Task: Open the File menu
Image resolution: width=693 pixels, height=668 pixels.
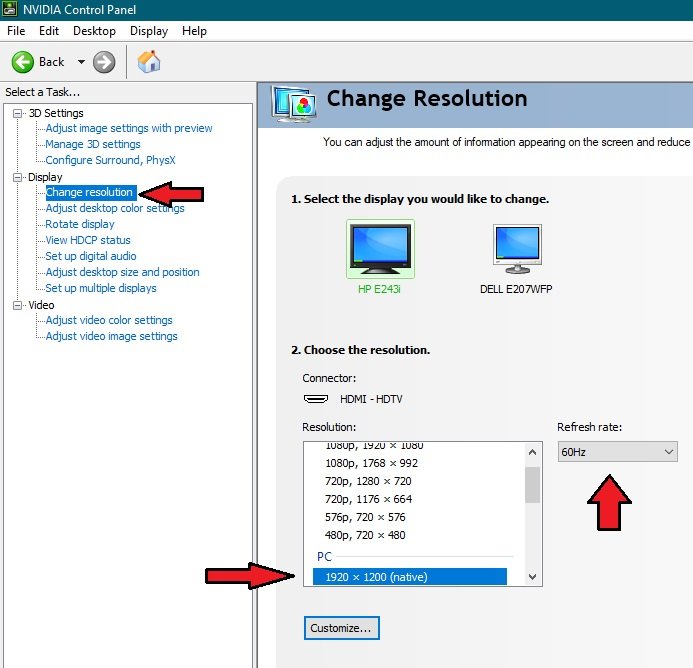Action: click(16, 31)
